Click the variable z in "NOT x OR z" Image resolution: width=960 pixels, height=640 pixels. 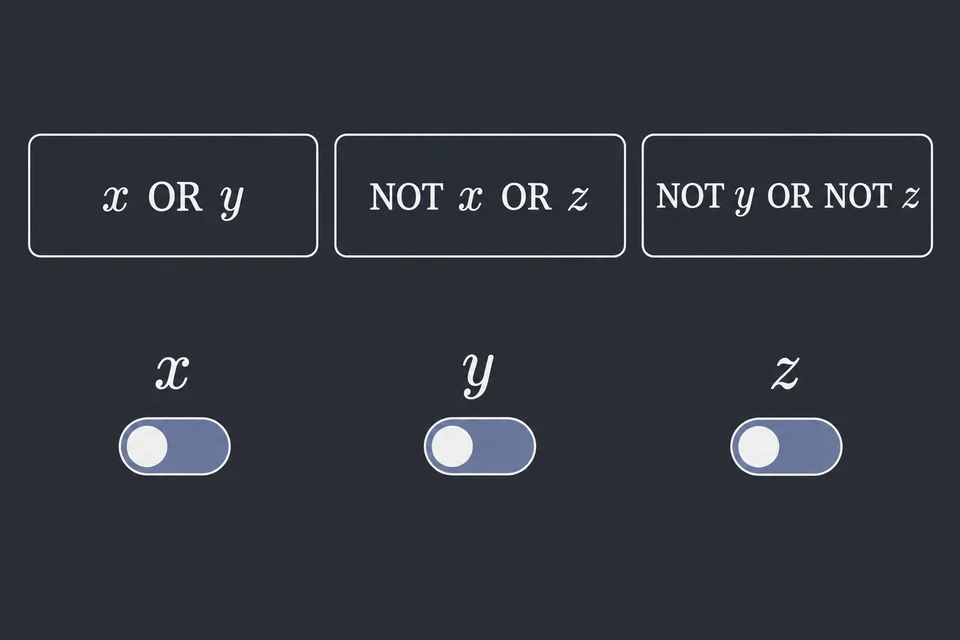[x=578, y=198]
